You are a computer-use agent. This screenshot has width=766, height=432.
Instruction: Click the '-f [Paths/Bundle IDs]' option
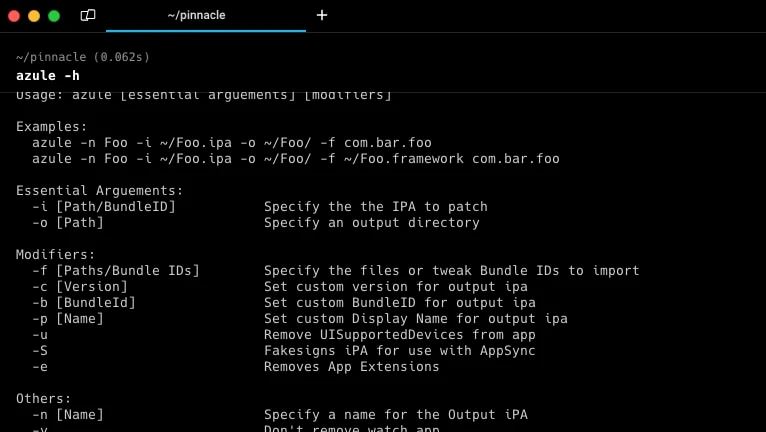(x=116, y=271)
